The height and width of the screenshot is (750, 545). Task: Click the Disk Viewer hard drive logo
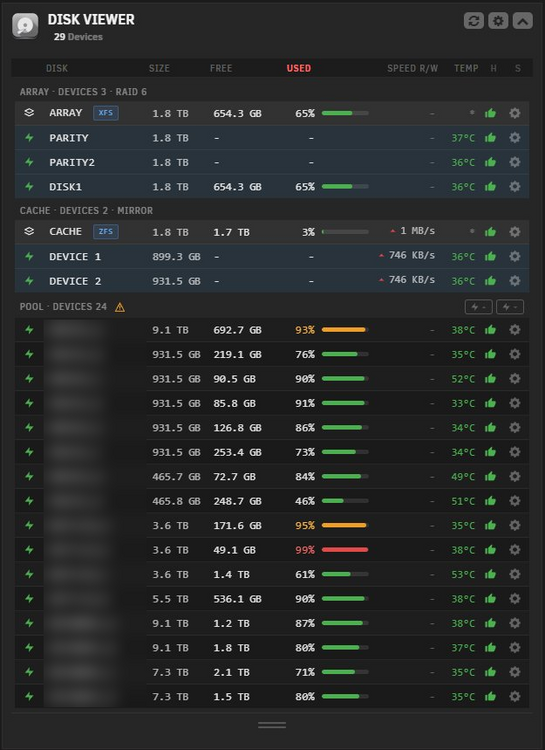click(x=25, y=26)
